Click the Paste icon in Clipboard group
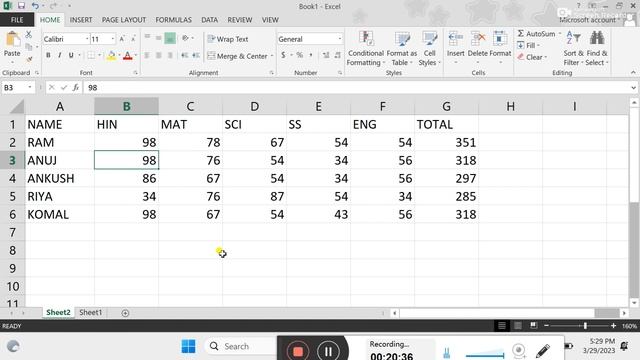640x360 pixels. click(x=12, y=40)
